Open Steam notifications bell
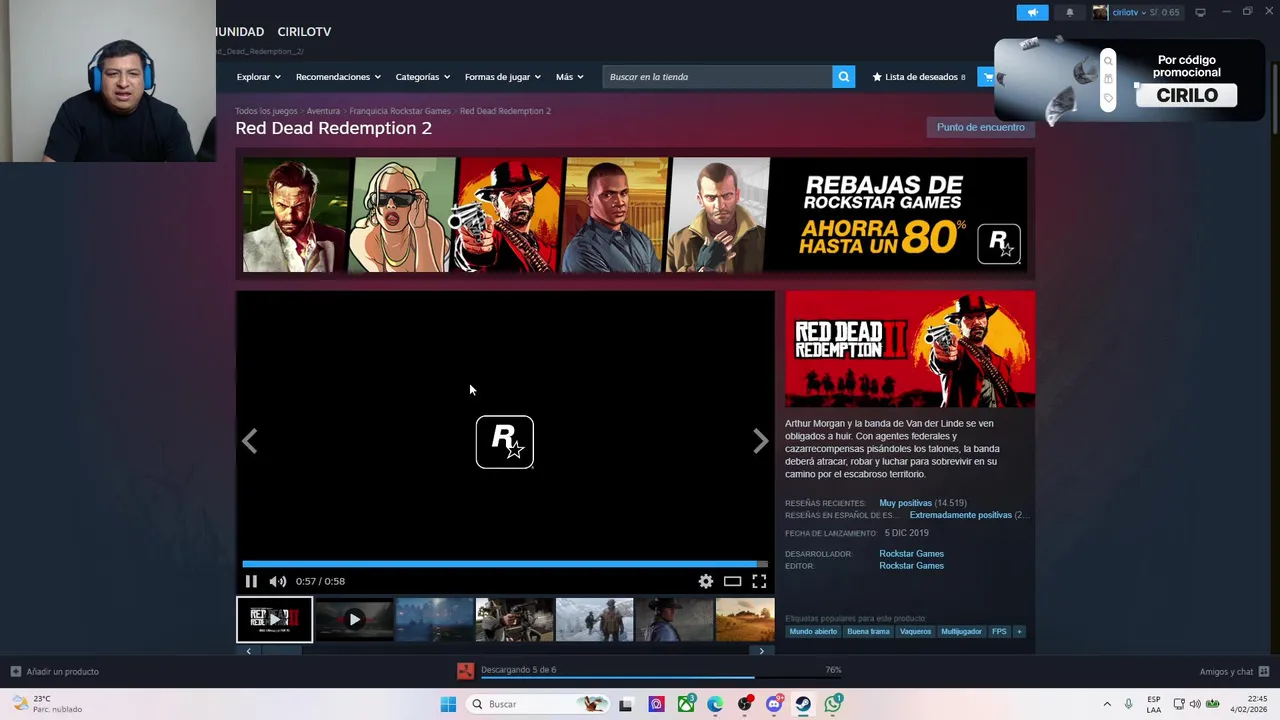 point(1070,12)
